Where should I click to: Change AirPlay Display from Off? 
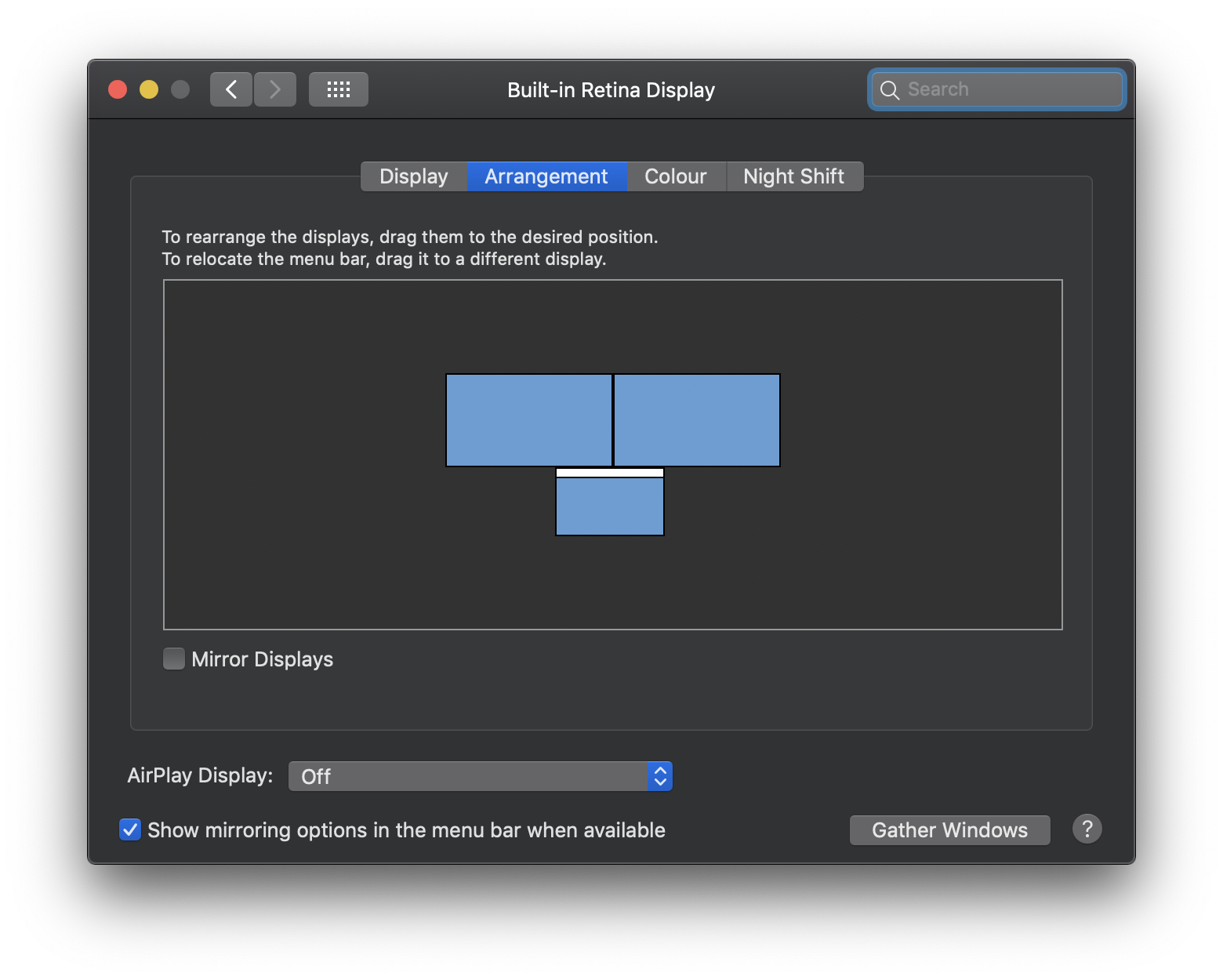pos(480,775)
